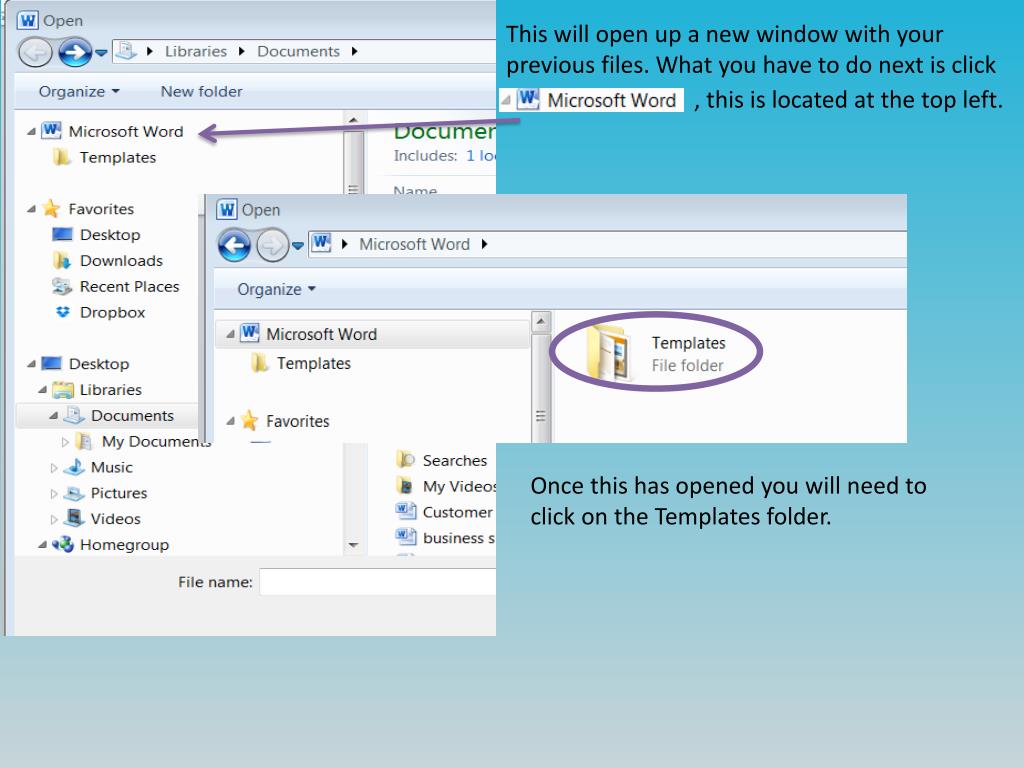Expand the Videos library node
The height and width of the screenshot is (768, 1024).
[54, 519]
